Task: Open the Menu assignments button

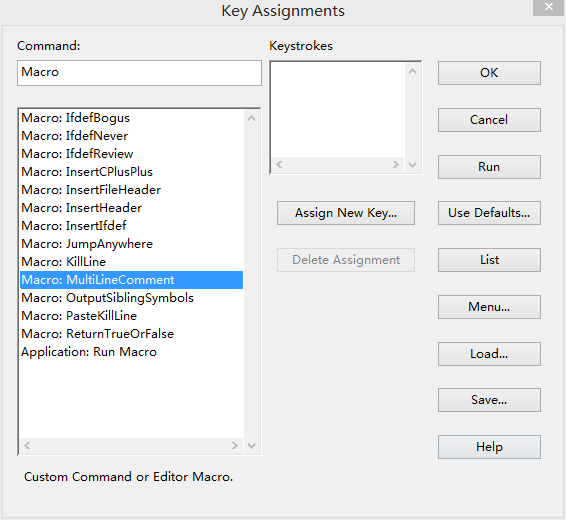Action: coord(489,307)
